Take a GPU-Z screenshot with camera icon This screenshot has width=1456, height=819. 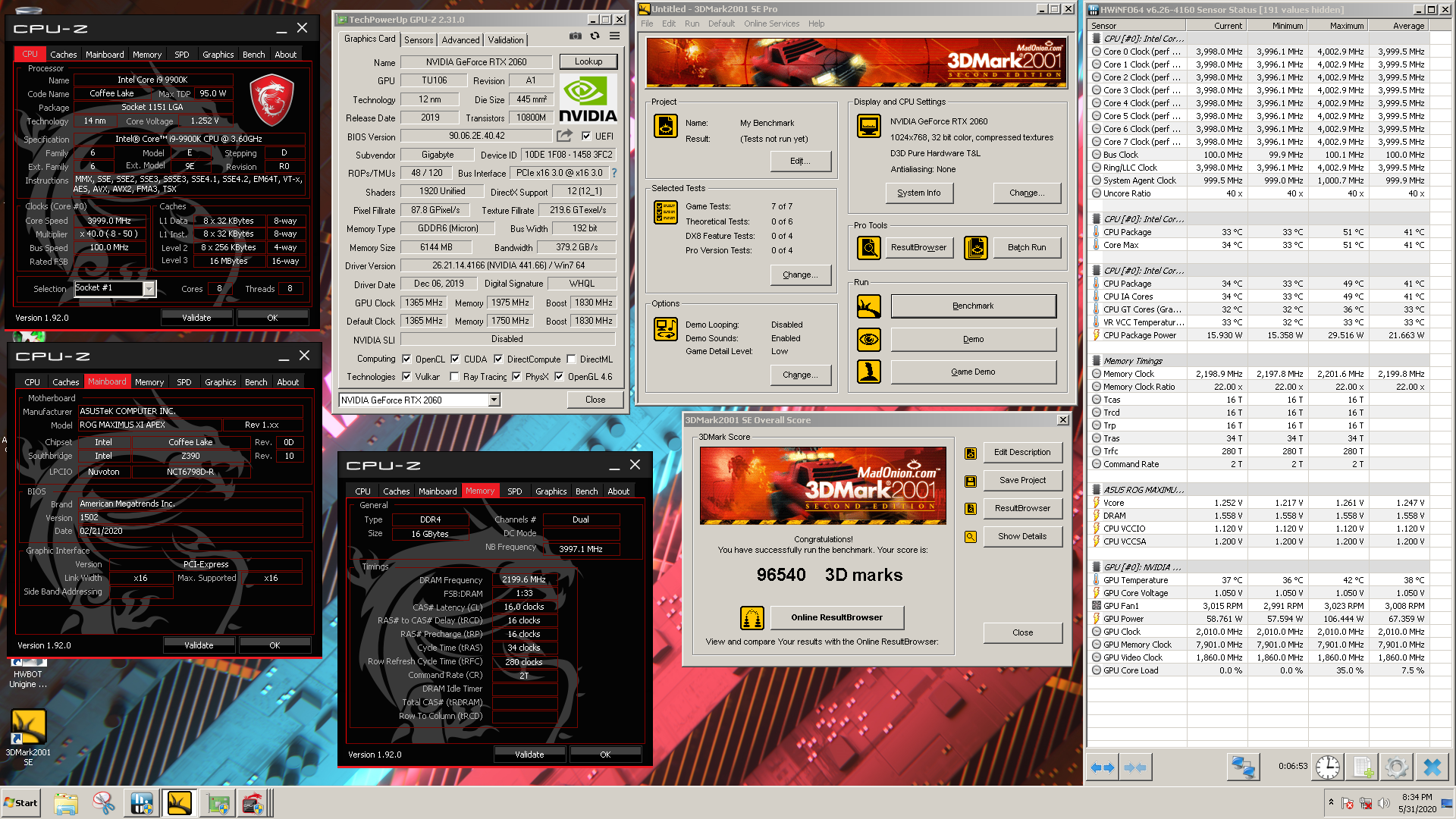[x=576, y=36]
